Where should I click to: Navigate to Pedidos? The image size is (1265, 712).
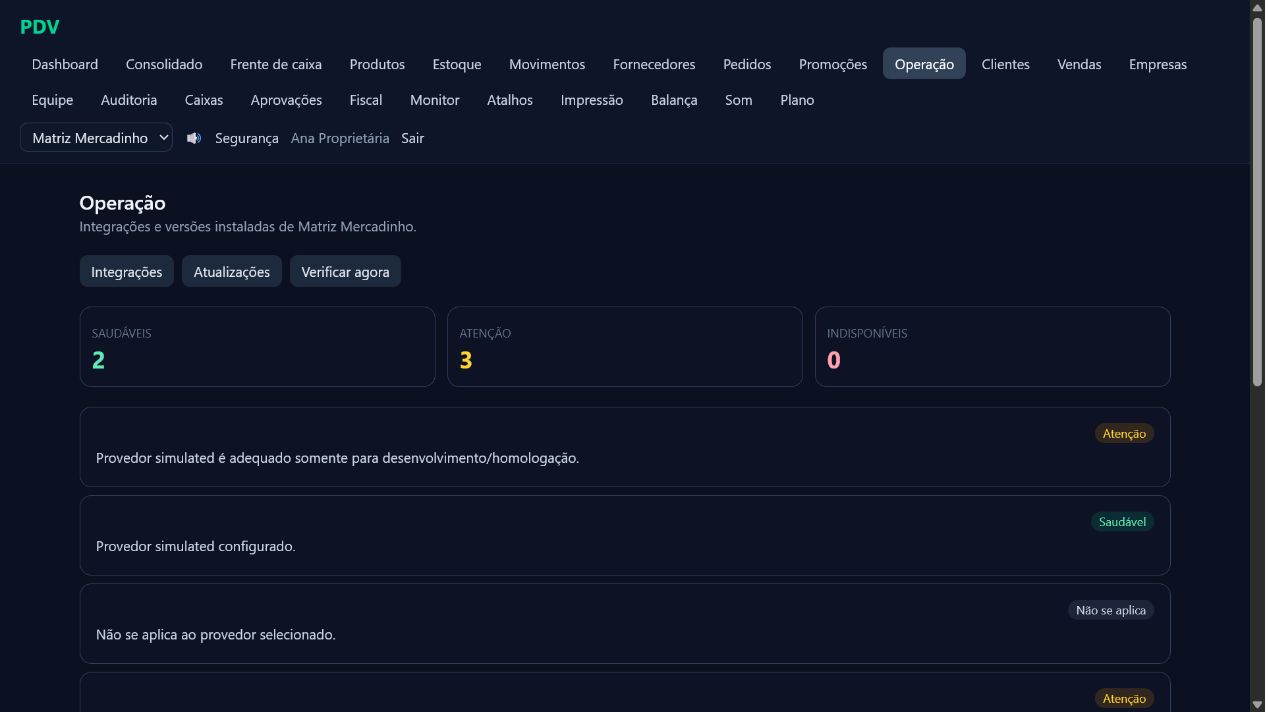[747, 64]
